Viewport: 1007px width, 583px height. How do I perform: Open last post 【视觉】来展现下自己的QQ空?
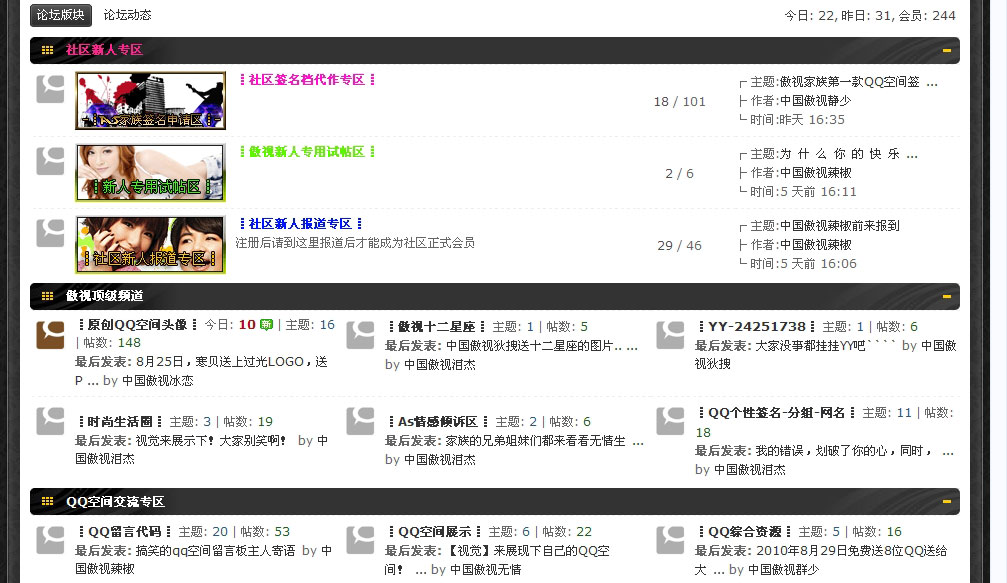click(x=496, y=560)
